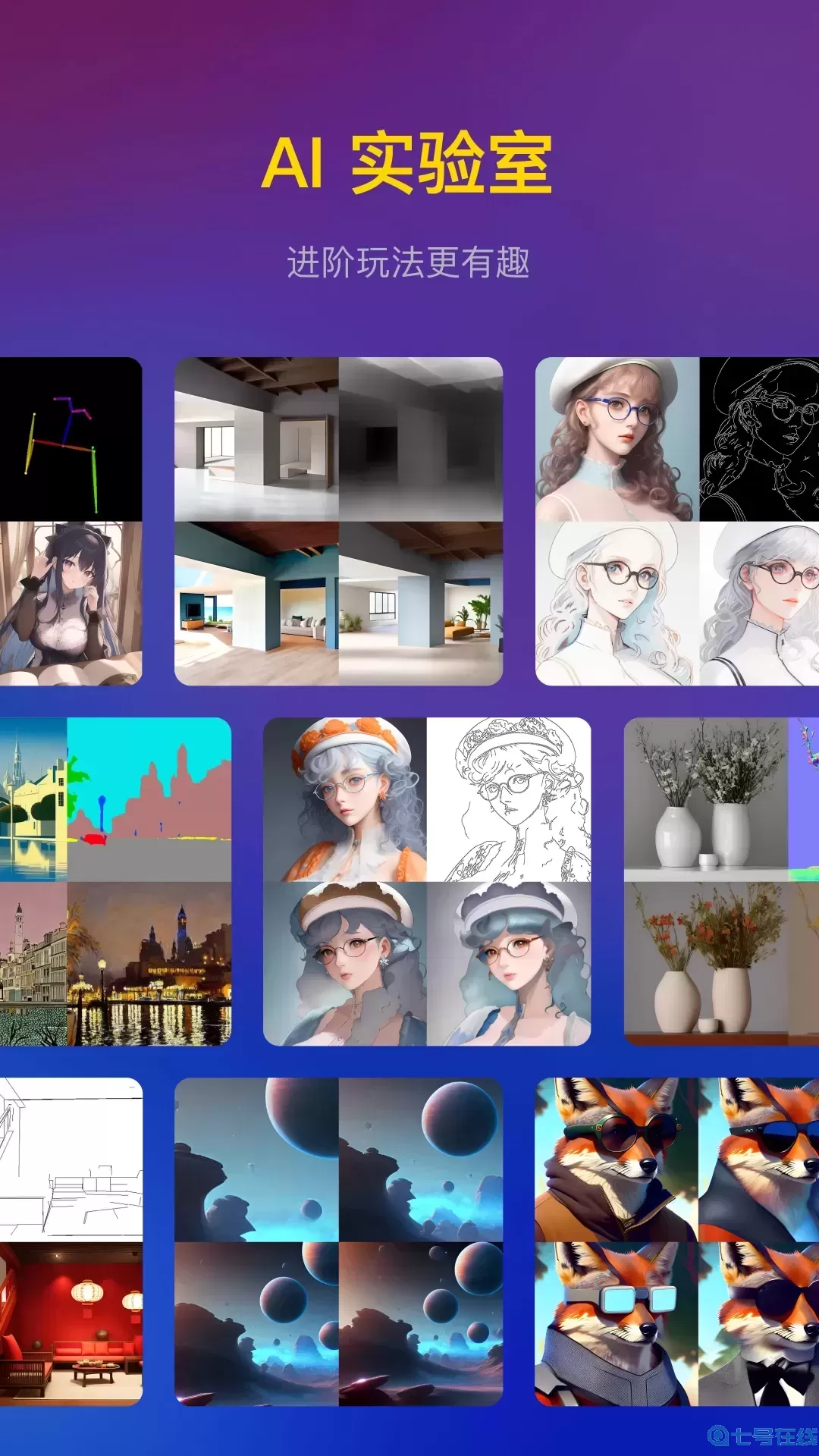Viewport: 819px width, 1456px height.
Task: Open white line-art portrait on black
Action: [758, 440]
